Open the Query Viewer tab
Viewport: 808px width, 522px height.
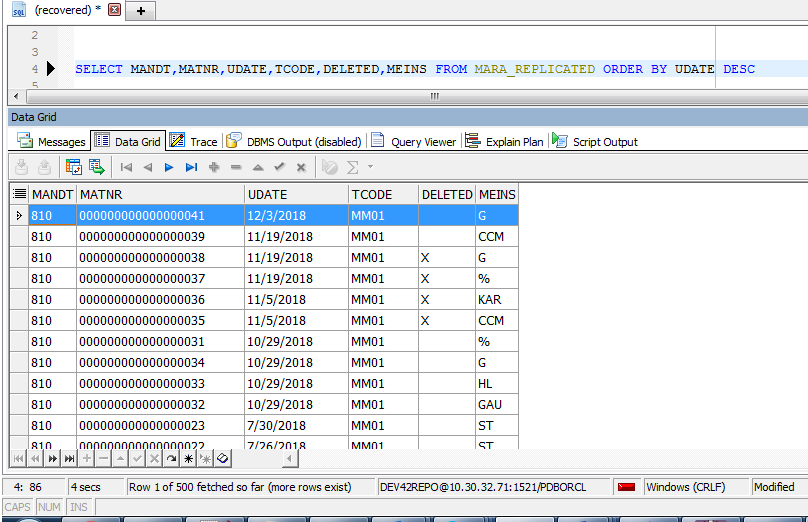414,141
